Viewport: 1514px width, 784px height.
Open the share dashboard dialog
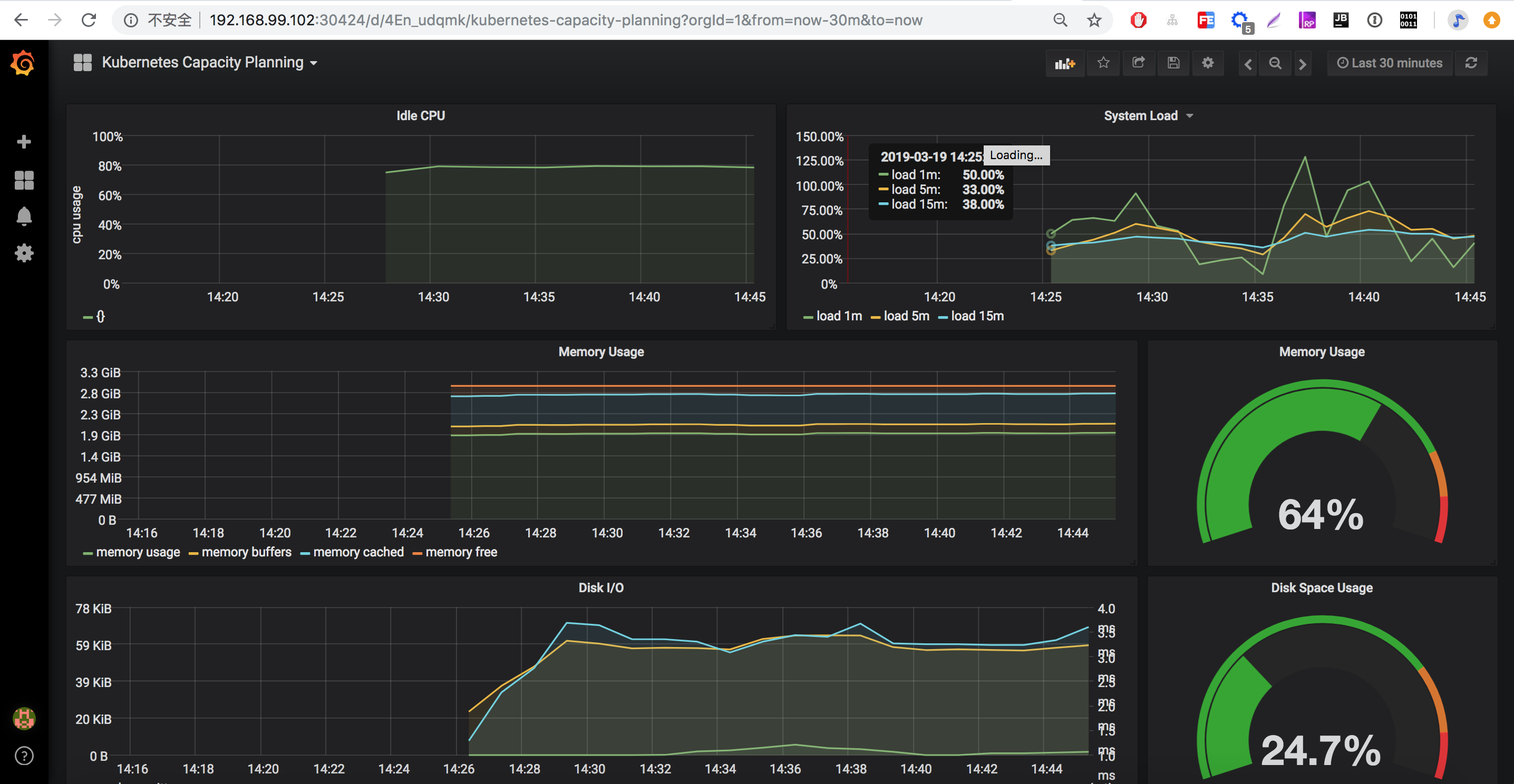tap(1139, 63)
